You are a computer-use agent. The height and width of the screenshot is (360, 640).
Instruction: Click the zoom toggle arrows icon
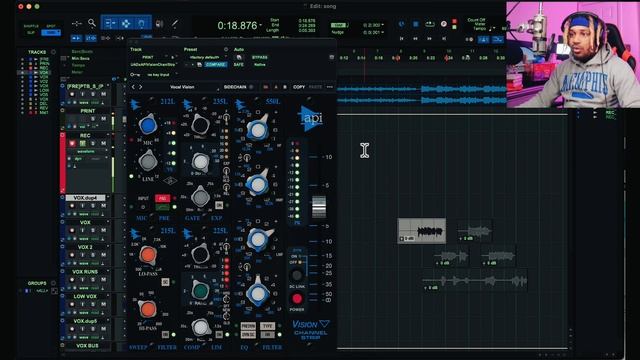pyautogui.click(x=76, y=24)
